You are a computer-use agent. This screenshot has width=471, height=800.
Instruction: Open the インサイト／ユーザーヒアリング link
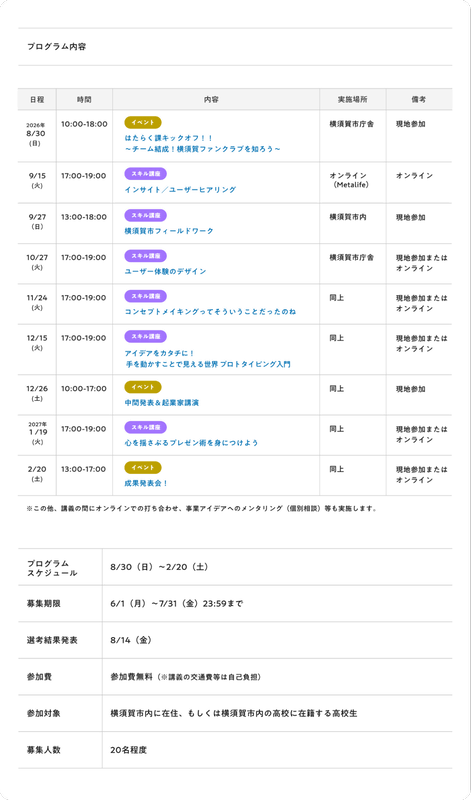click(180, 190)
